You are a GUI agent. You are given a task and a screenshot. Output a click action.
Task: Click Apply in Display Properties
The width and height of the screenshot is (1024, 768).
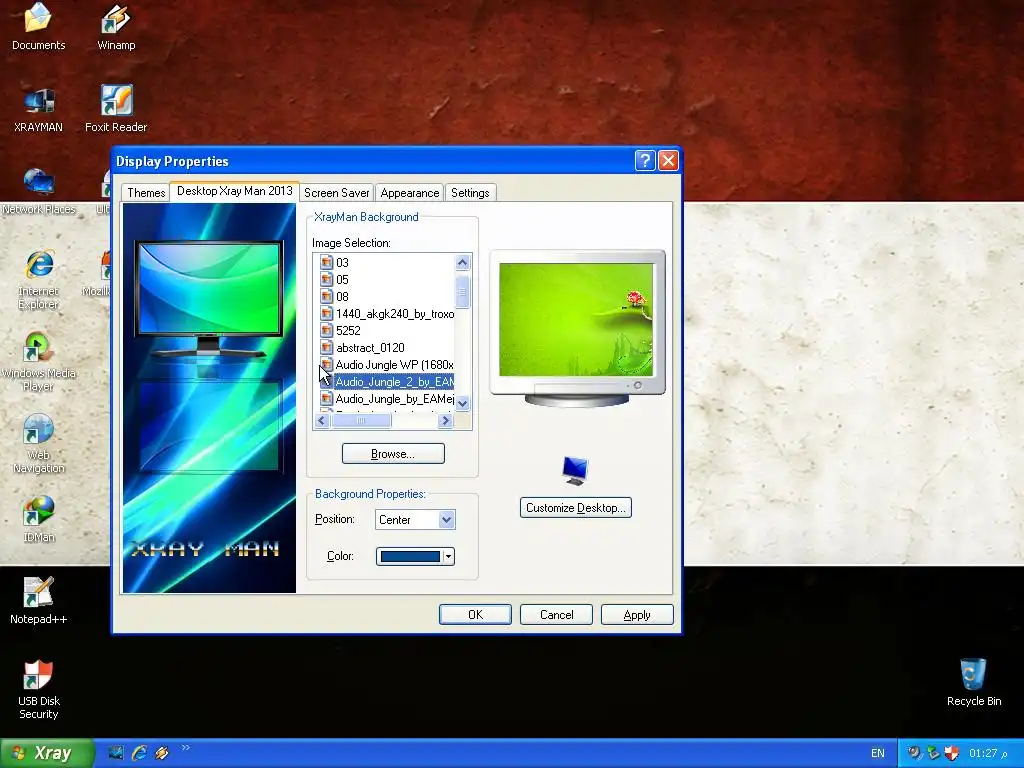pos(637,615)
